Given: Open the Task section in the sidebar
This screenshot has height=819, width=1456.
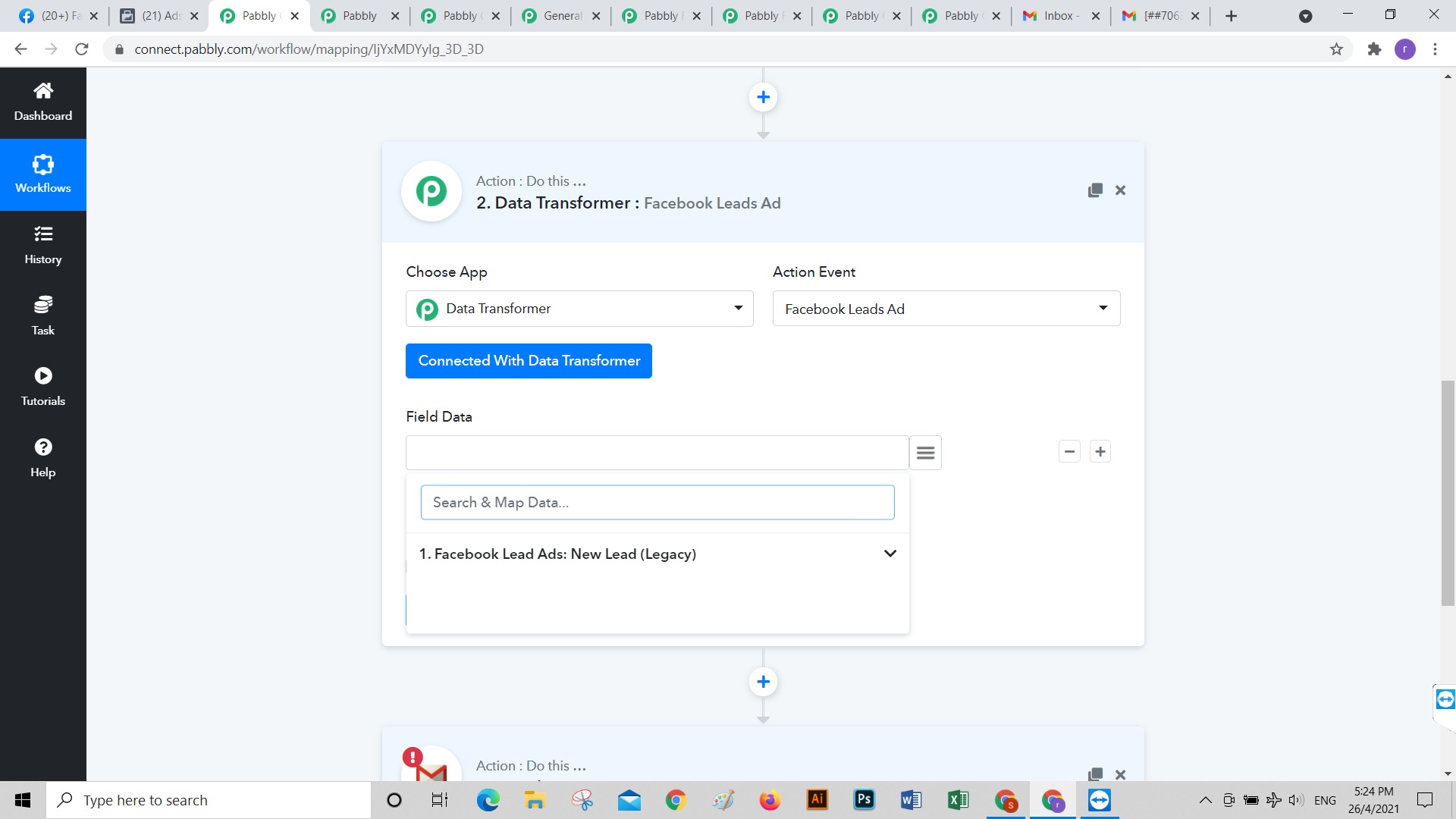Looking at the screenshot, I should [x=43, y=317].
